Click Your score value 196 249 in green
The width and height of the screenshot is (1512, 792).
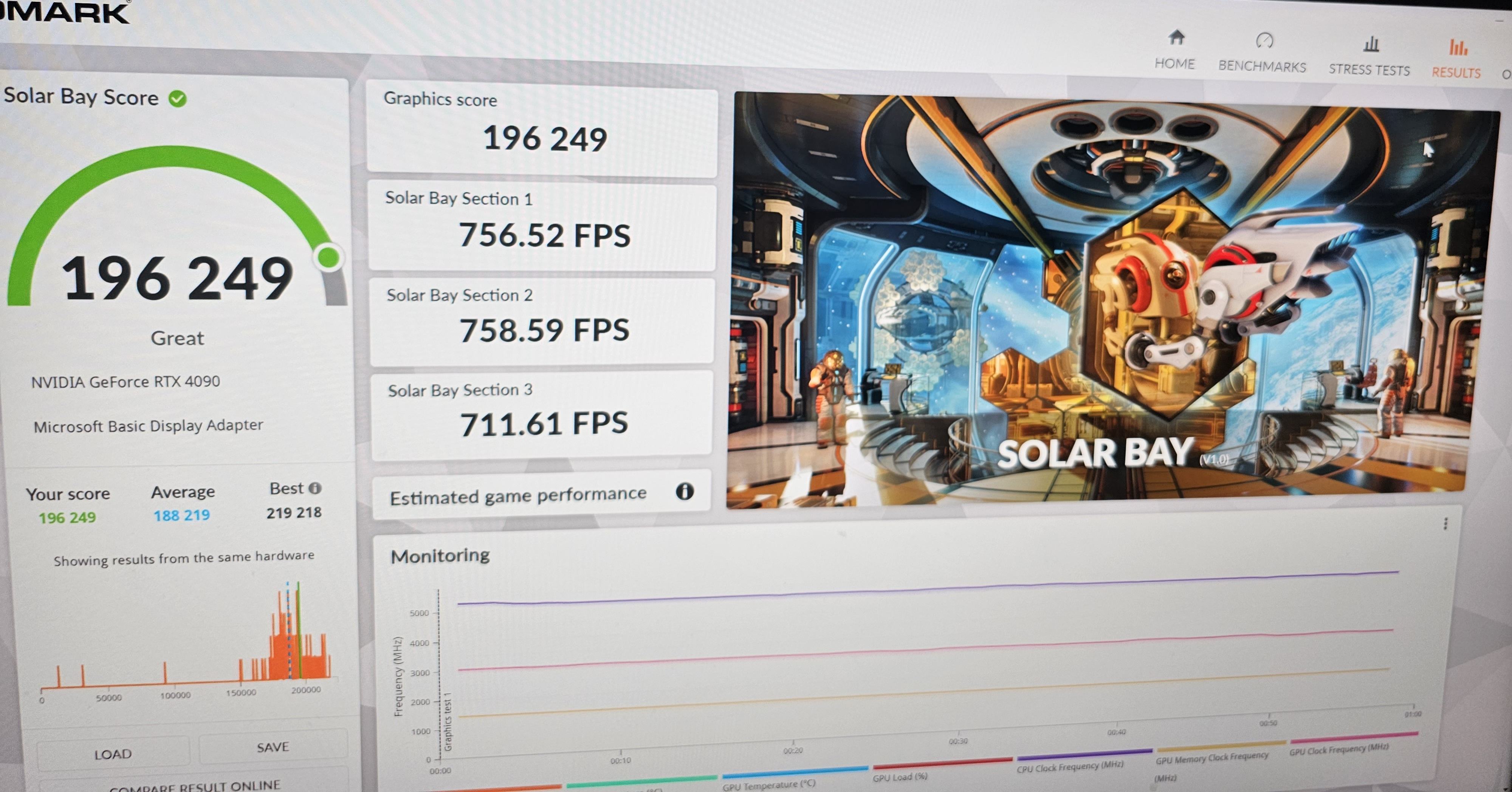tap(67, 517)
